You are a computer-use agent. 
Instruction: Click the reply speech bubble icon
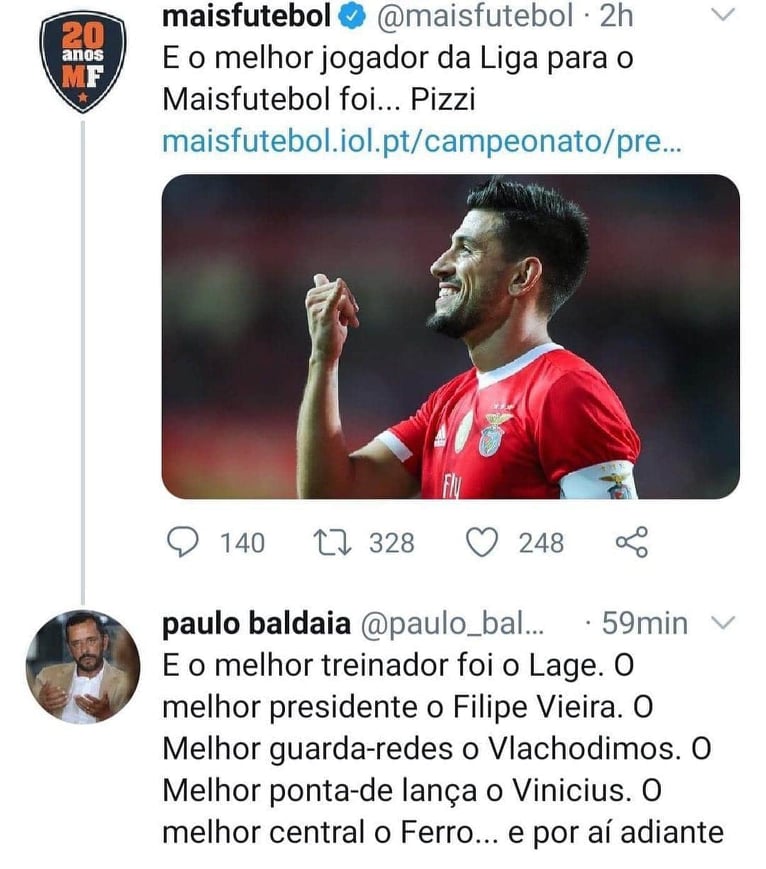point(182,542)
